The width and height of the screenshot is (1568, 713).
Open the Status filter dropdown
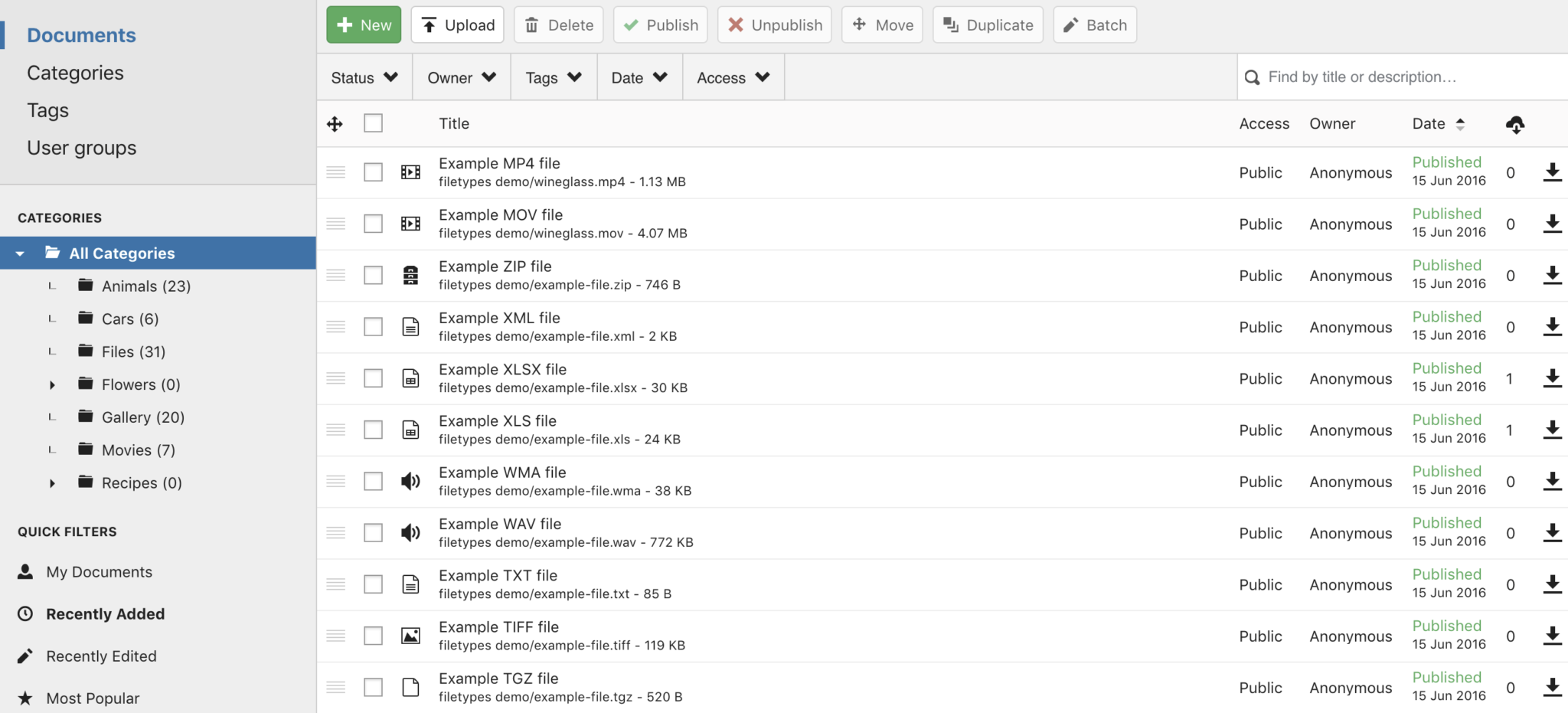pos(364,77)
